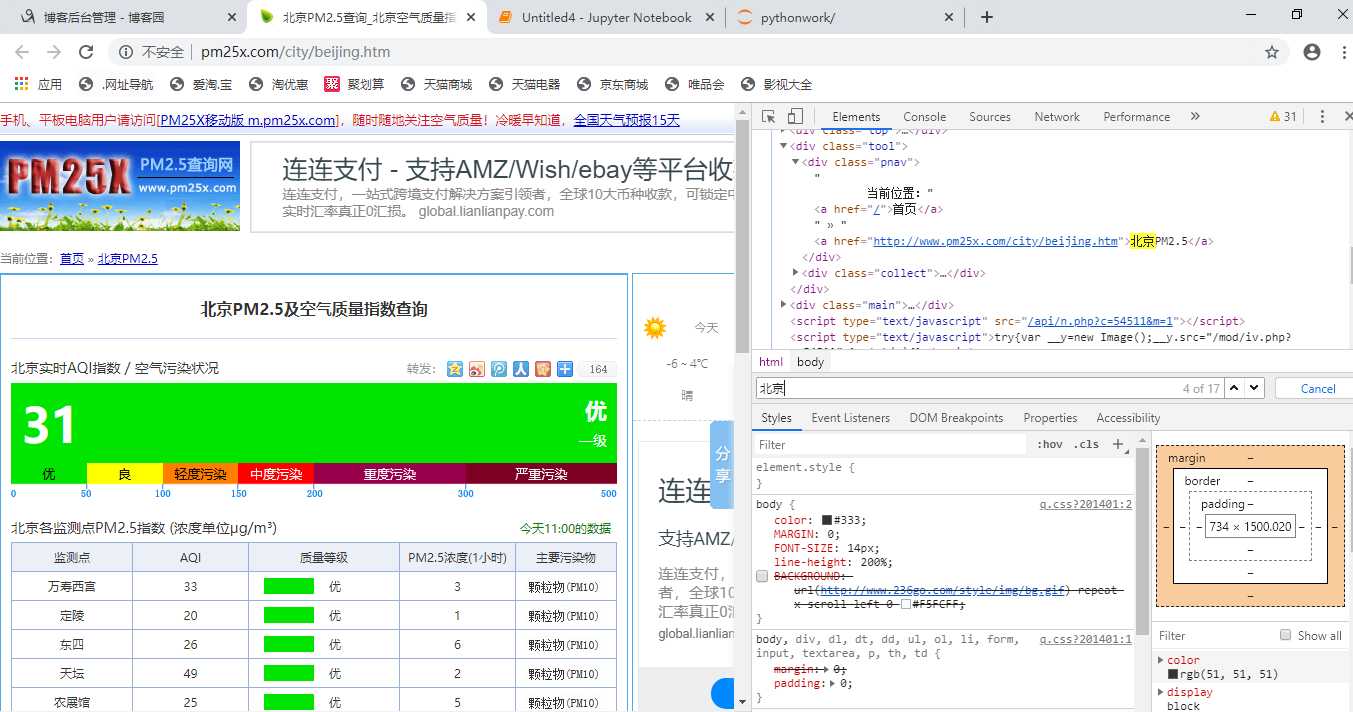Switch to the Console tab
This screenshot has width=1353, height=712.
point(924,116)
